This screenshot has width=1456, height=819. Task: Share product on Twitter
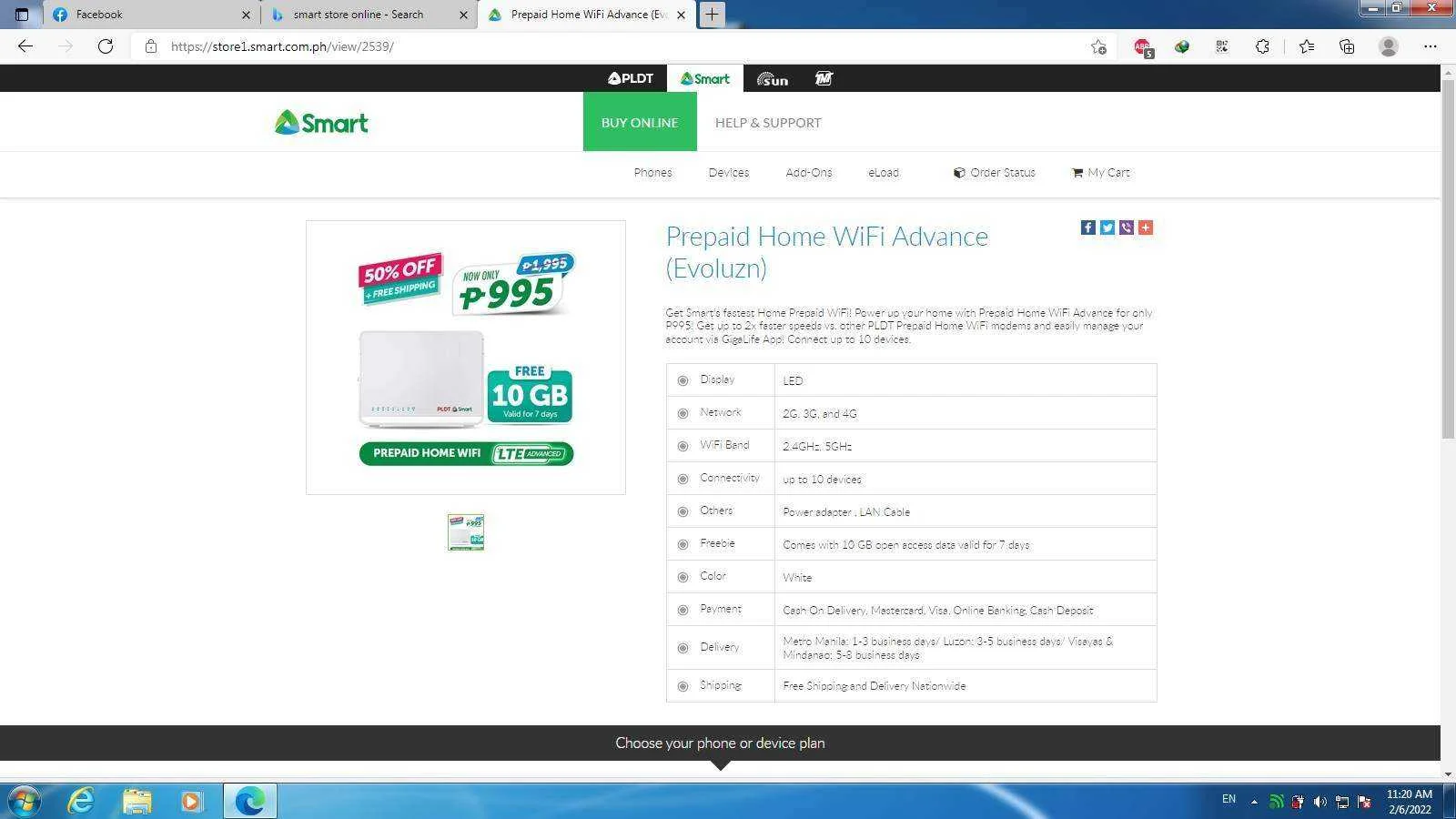pos(1107,227)
